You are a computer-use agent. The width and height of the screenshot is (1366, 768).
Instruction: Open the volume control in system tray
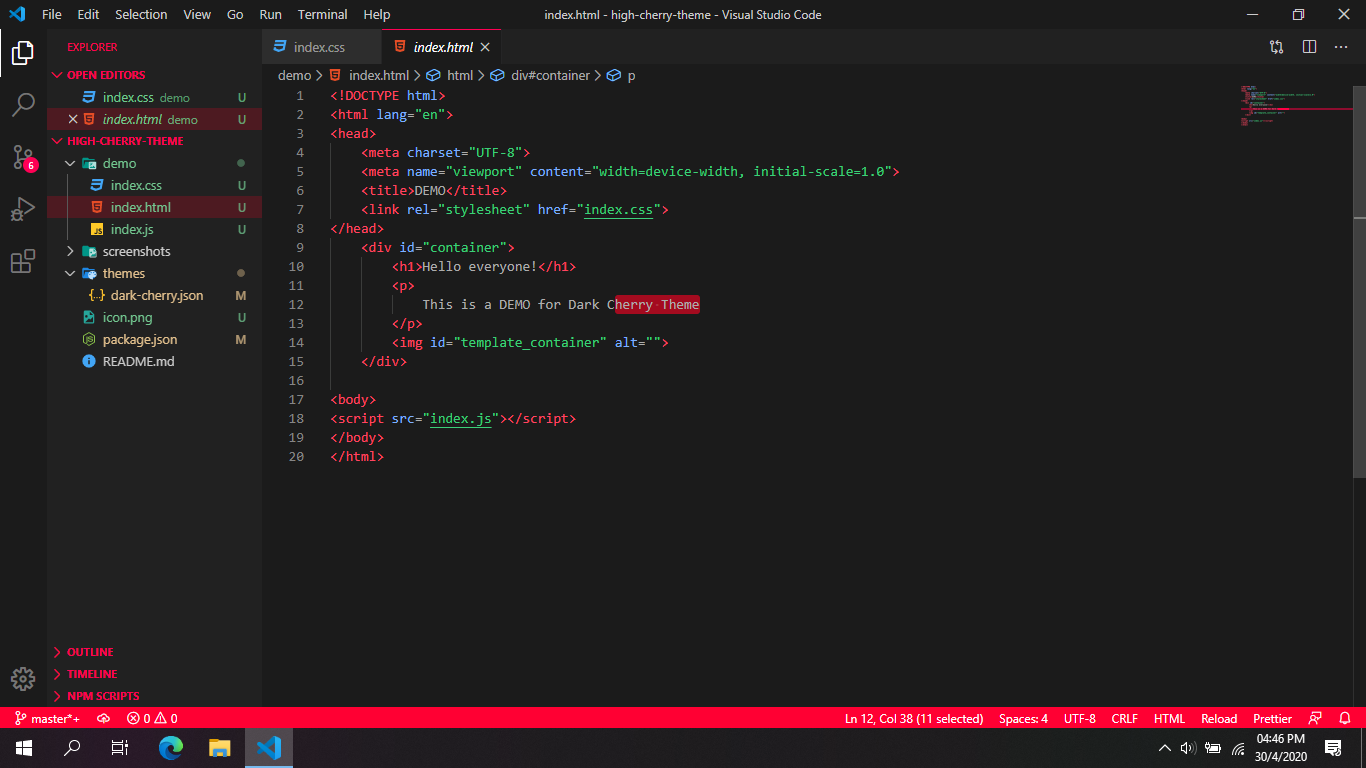[x=1188, y=748]
